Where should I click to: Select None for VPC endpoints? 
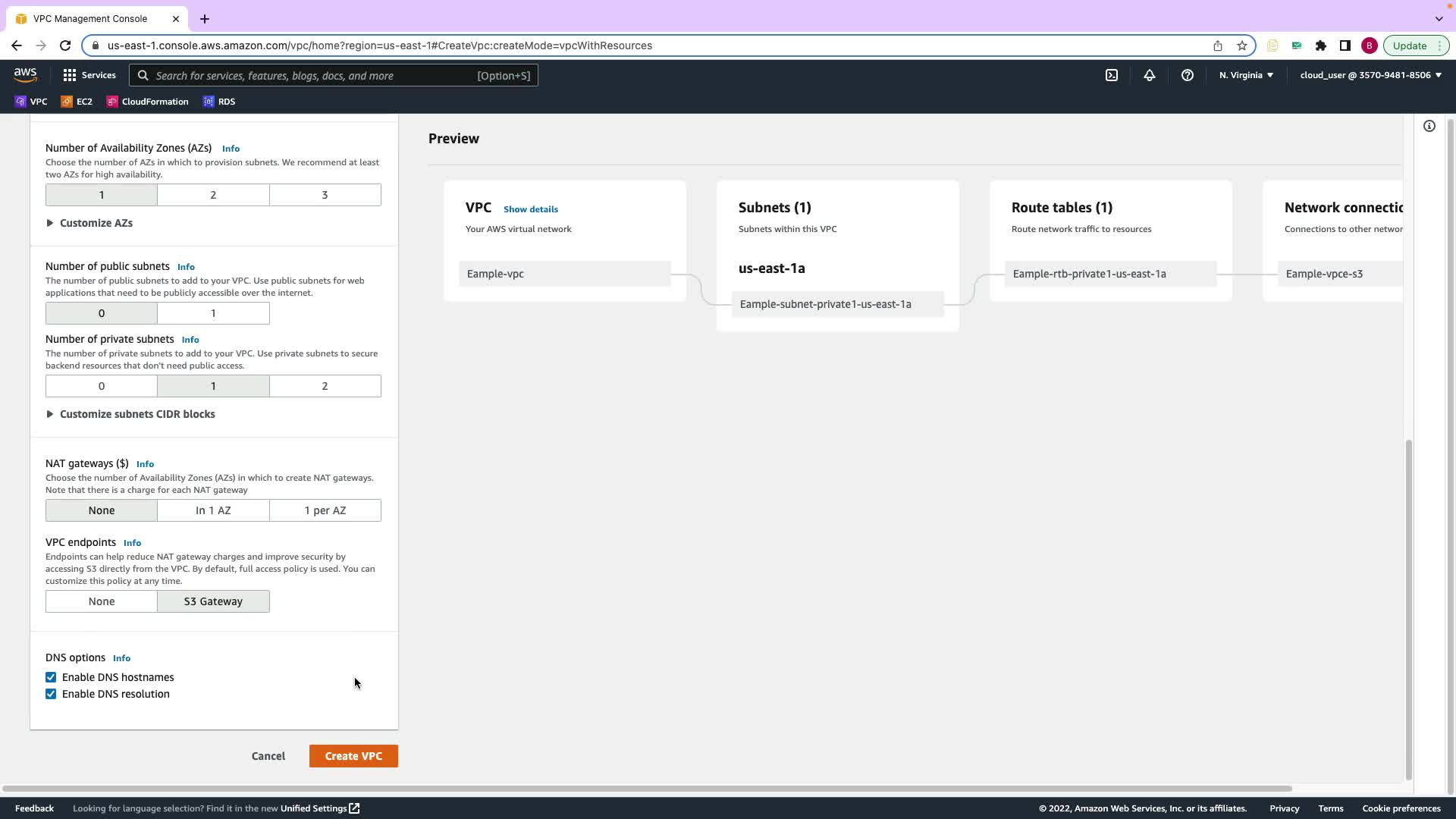(x=102, y=601)
